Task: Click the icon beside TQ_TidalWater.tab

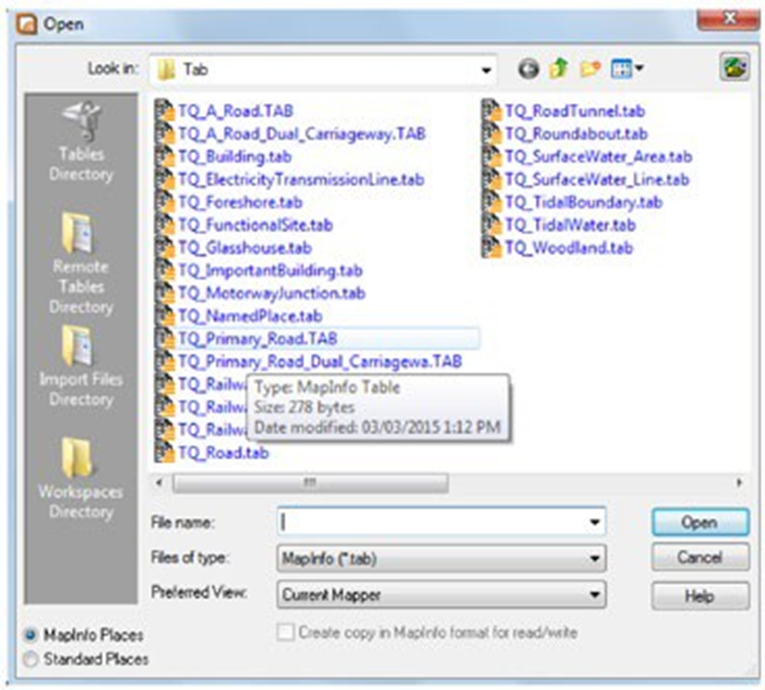Action: tap(491, 225)
